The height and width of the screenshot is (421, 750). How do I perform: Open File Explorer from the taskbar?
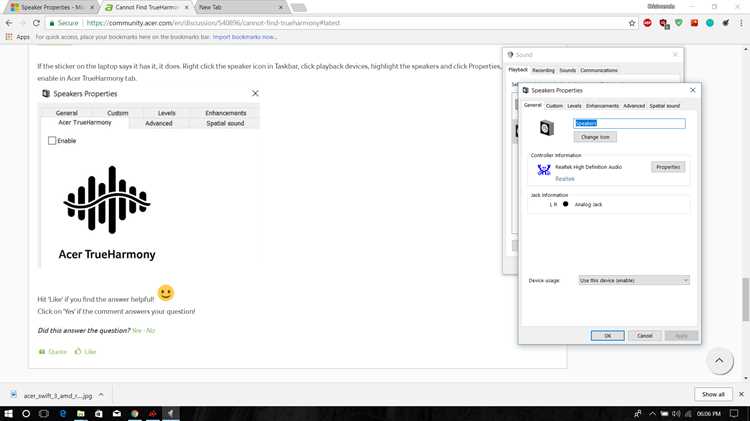click(80, 413)
